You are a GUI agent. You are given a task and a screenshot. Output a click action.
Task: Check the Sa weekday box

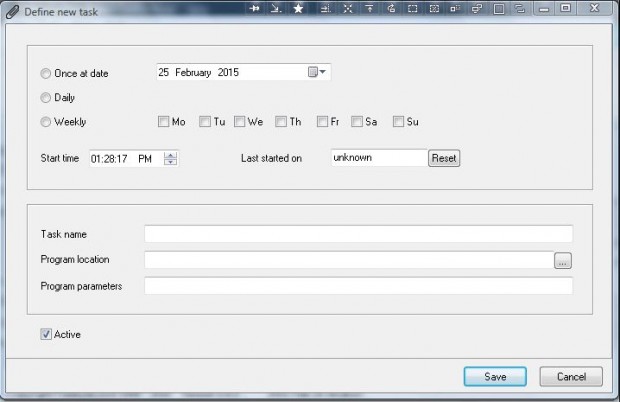point(357,121)
